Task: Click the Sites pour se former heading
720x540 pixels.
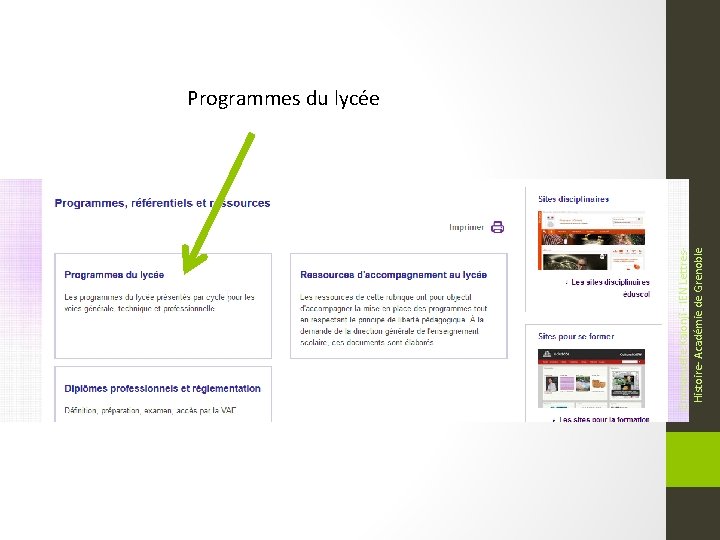Action: pos(576,337)
